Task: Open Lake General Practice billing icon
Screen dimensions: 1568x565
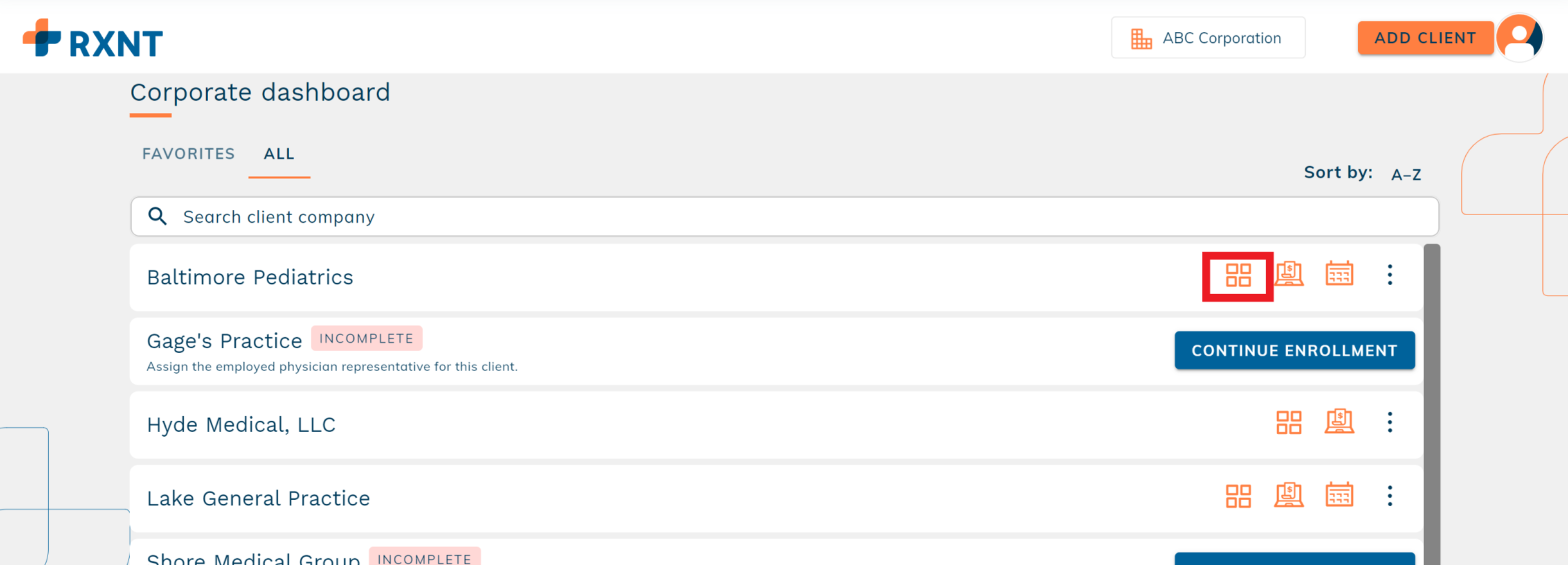Action: tap(1289, 495)
